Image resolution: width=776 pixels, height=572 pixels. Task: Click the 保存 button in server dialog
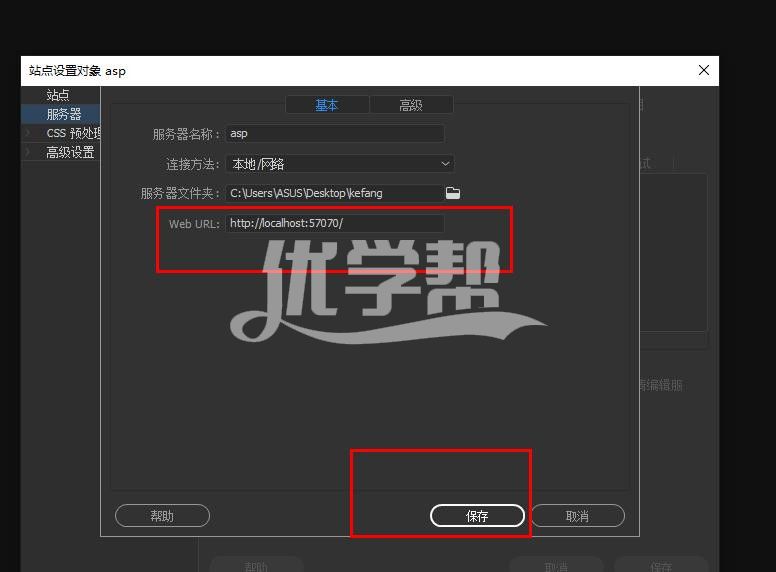tap(477, 516)
